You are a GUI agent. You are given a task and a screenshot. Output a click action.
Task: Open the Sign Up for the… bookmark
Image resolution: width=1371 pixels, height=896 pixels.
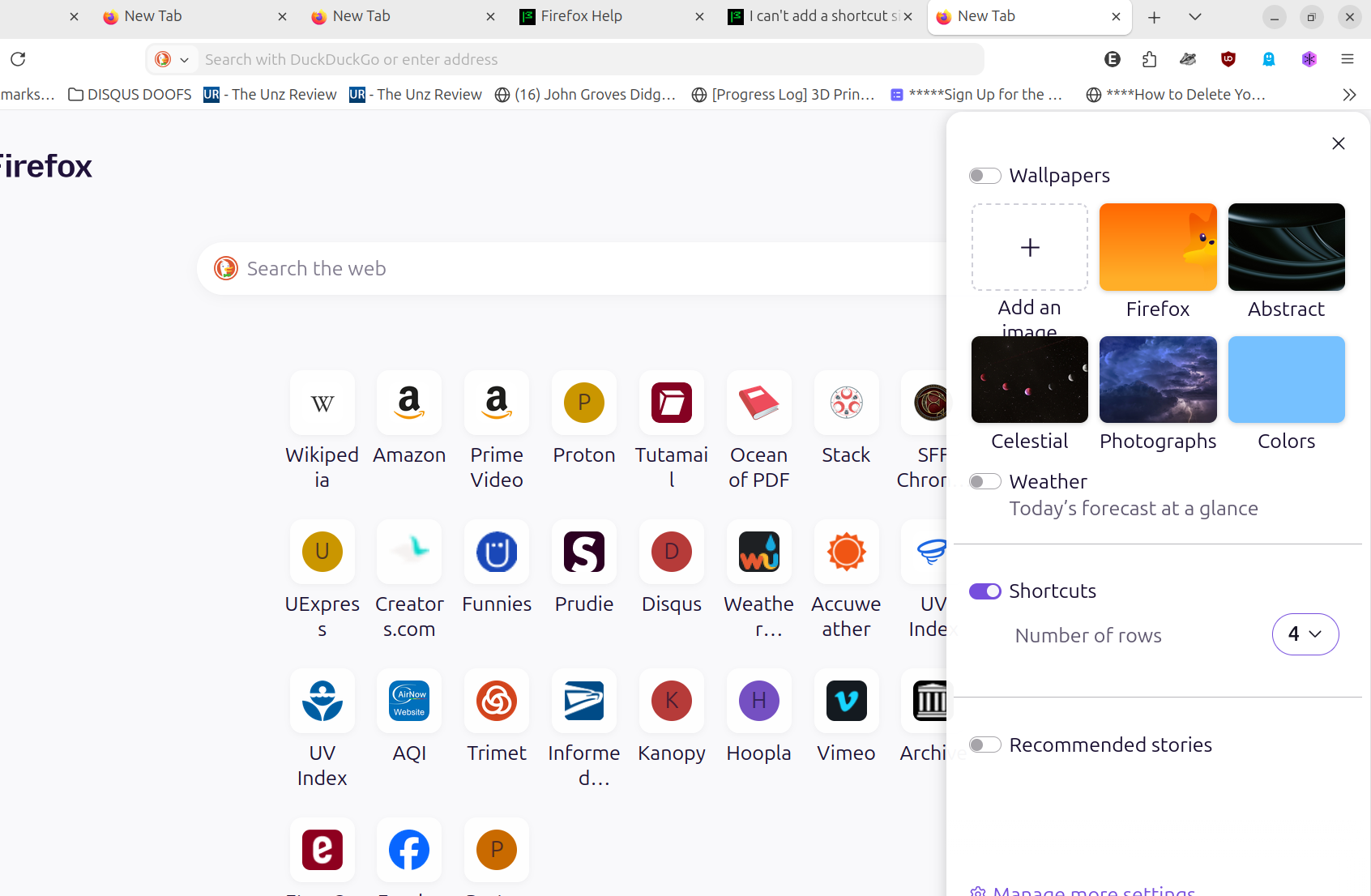tap(976, 95)
